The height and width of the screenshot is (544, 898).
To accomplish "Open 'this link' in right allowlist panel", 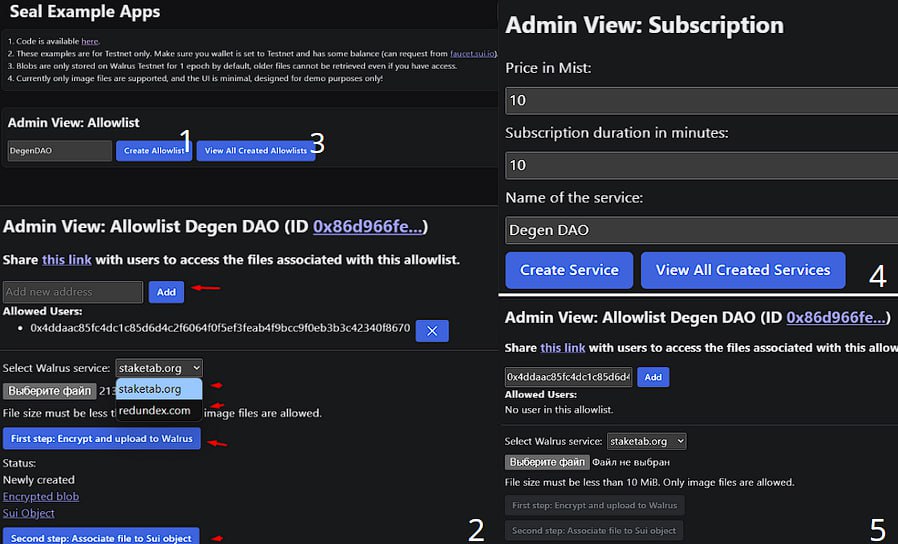I will (562, 348).
